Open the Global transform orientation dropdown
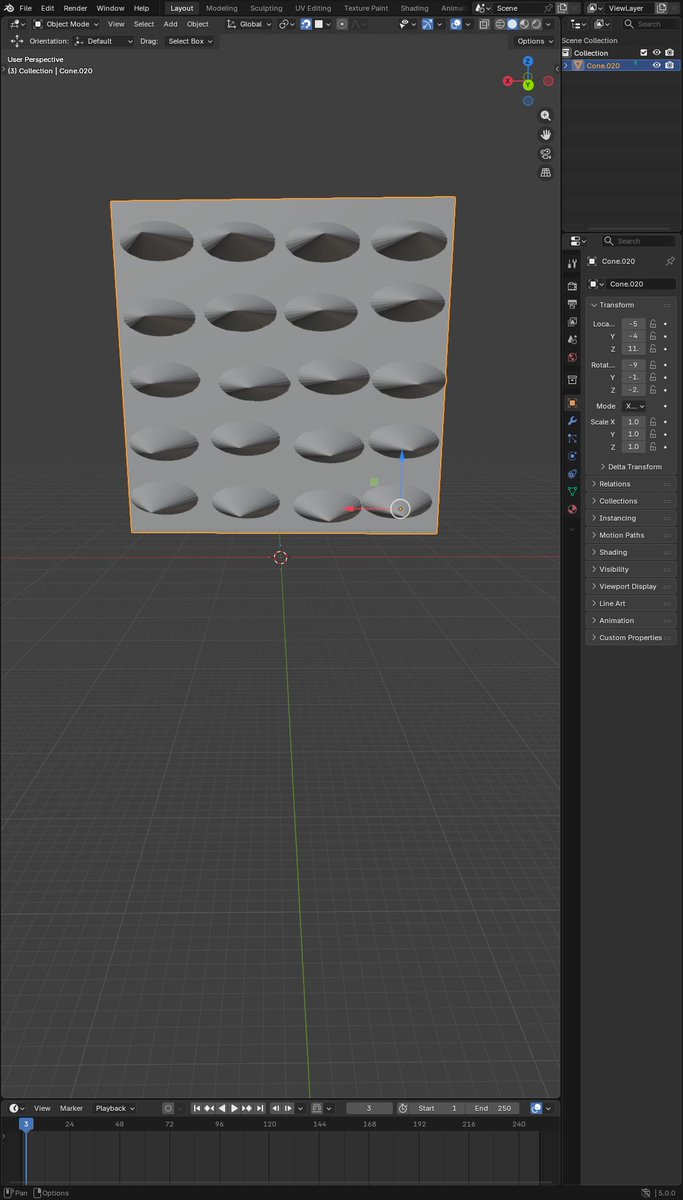 coord(249,24)
